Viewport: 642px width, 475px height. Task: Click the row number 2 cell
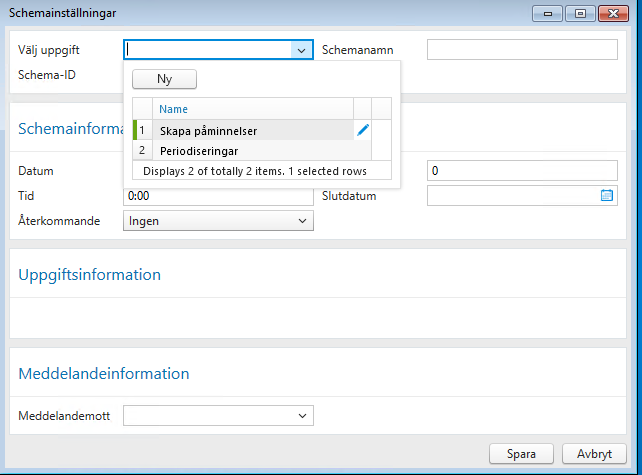click(x=142, y=151)
